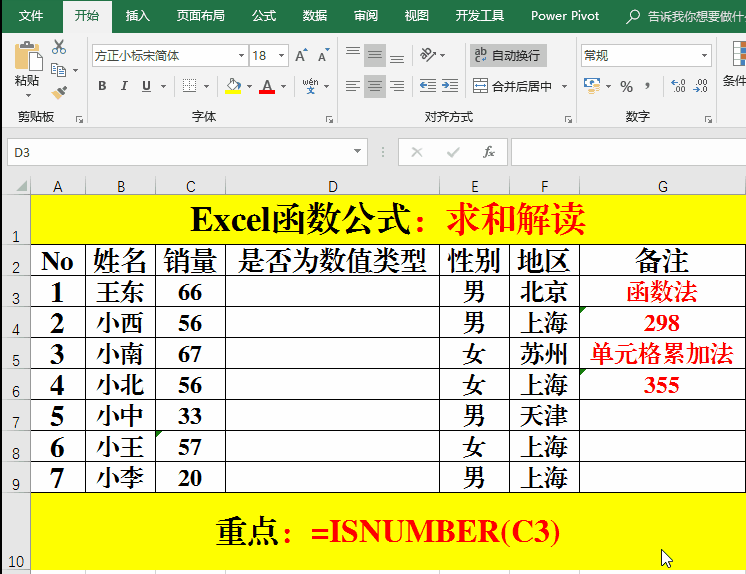The width and height of the screenshot is (746, 574).
Task: Expand the Name Box dropdown arrow
Action: (357, 152)
